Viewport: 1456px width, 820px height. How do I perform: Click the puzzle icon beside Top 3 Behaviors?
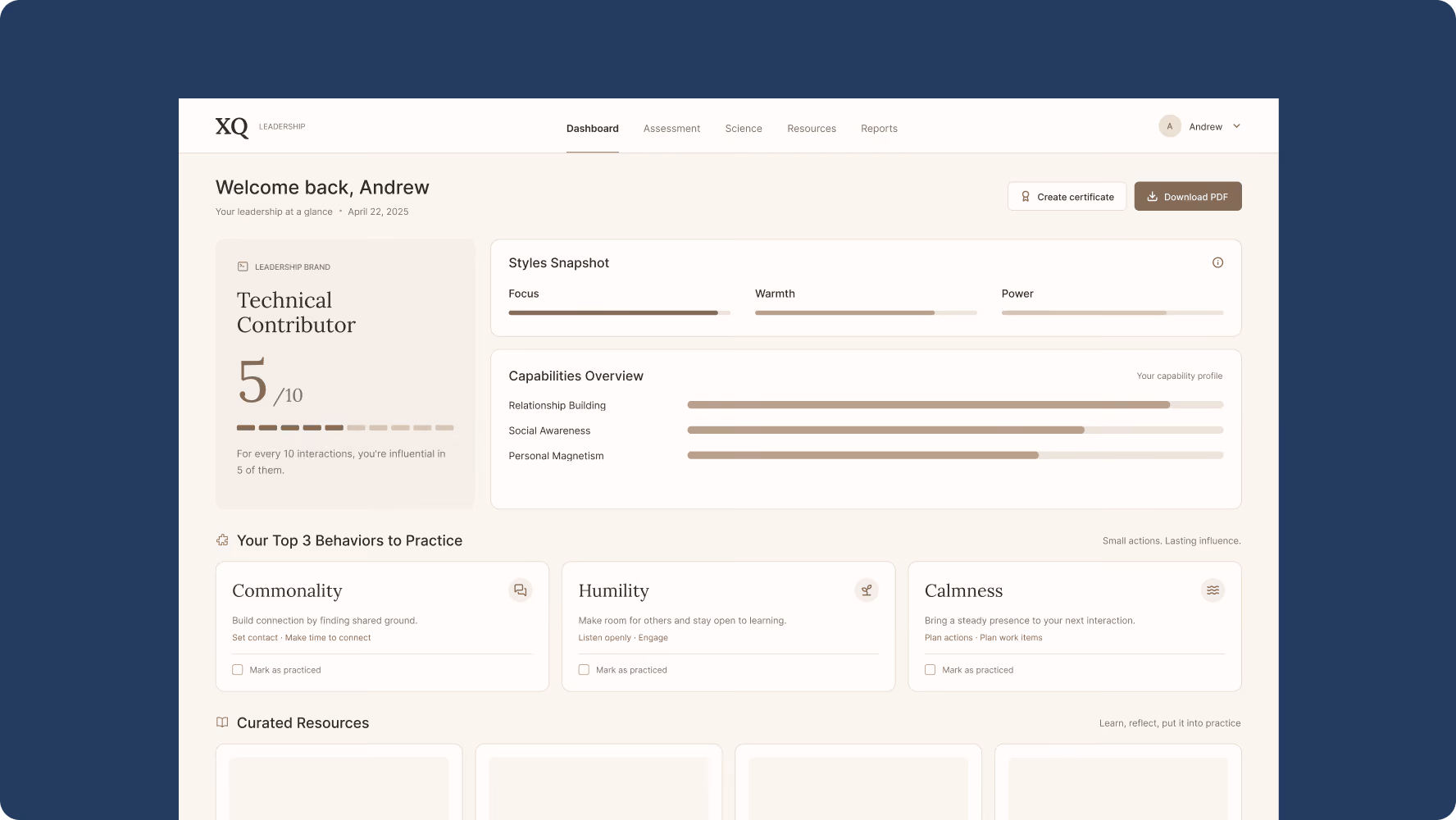point(222,540)
